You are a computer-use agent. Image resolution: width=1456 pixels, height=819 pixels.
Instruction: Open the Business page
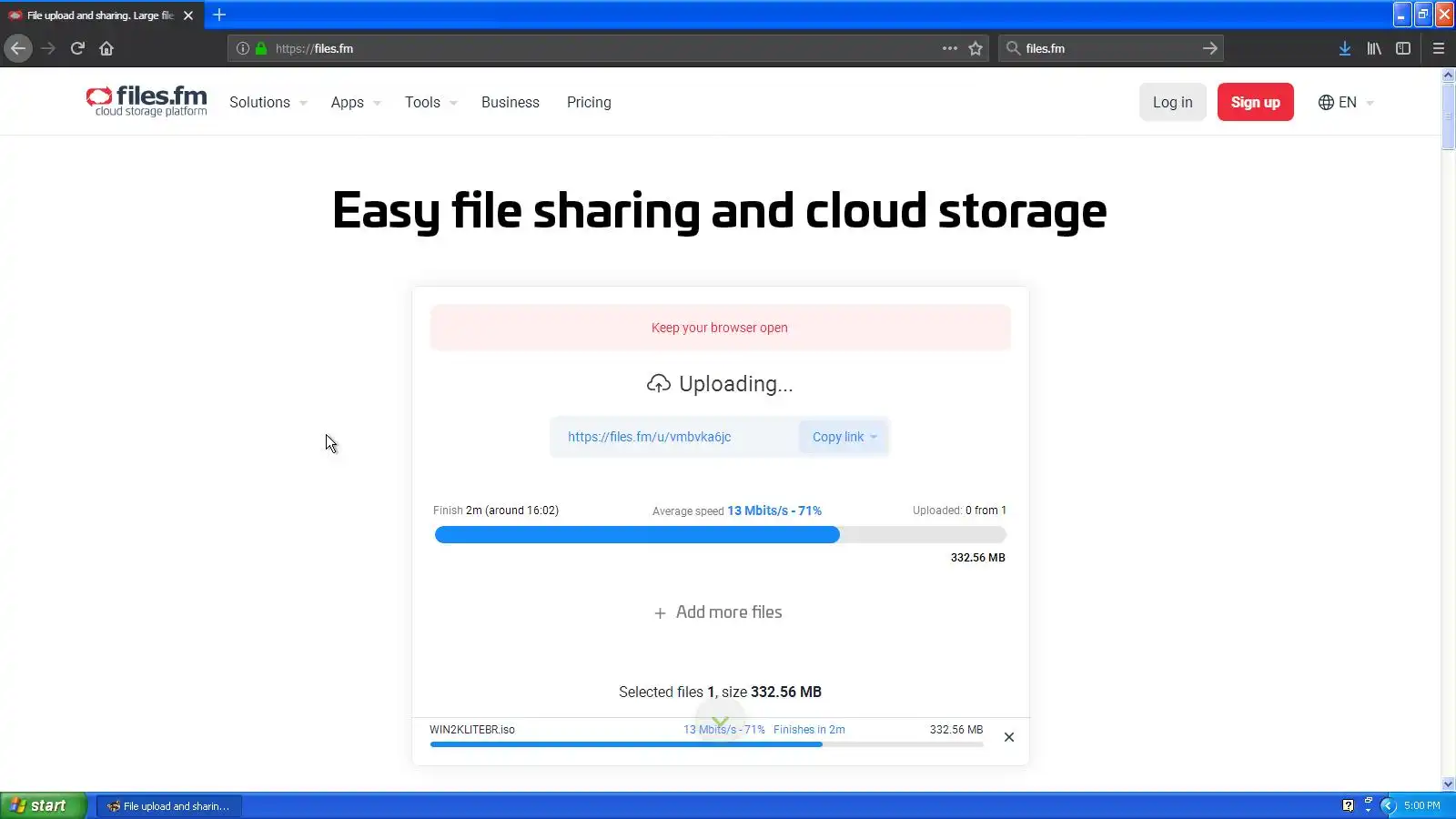(511, 103)
